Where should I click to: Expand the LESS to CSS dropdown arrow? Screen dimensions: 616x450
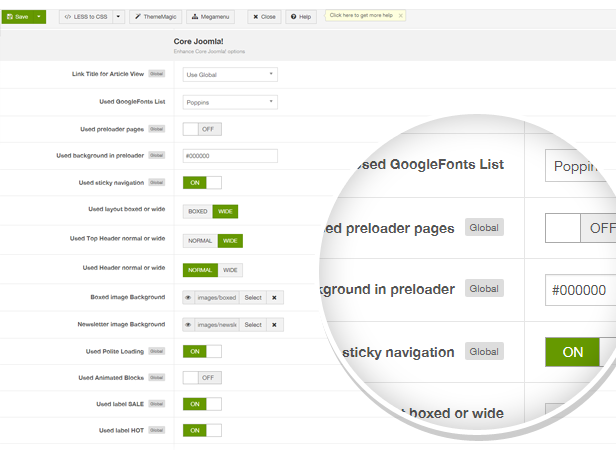tap(118, 17)
